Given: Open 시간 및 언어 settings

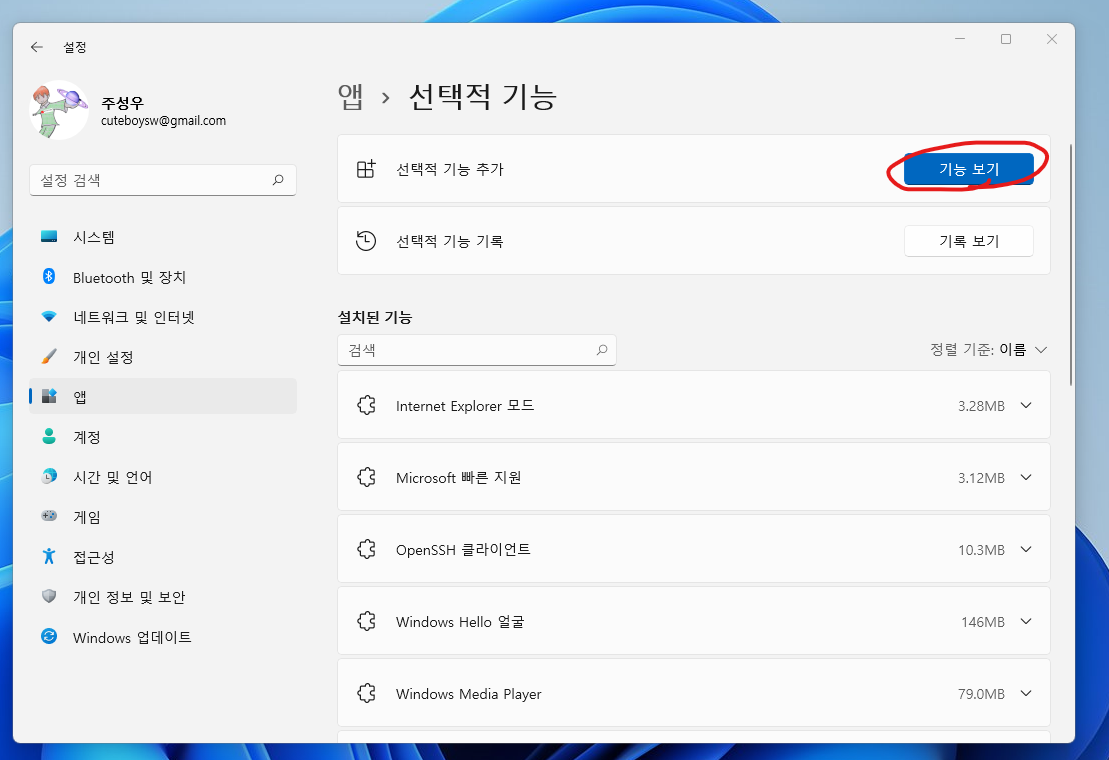Looking at the screenshot, I should pos(163,477).
